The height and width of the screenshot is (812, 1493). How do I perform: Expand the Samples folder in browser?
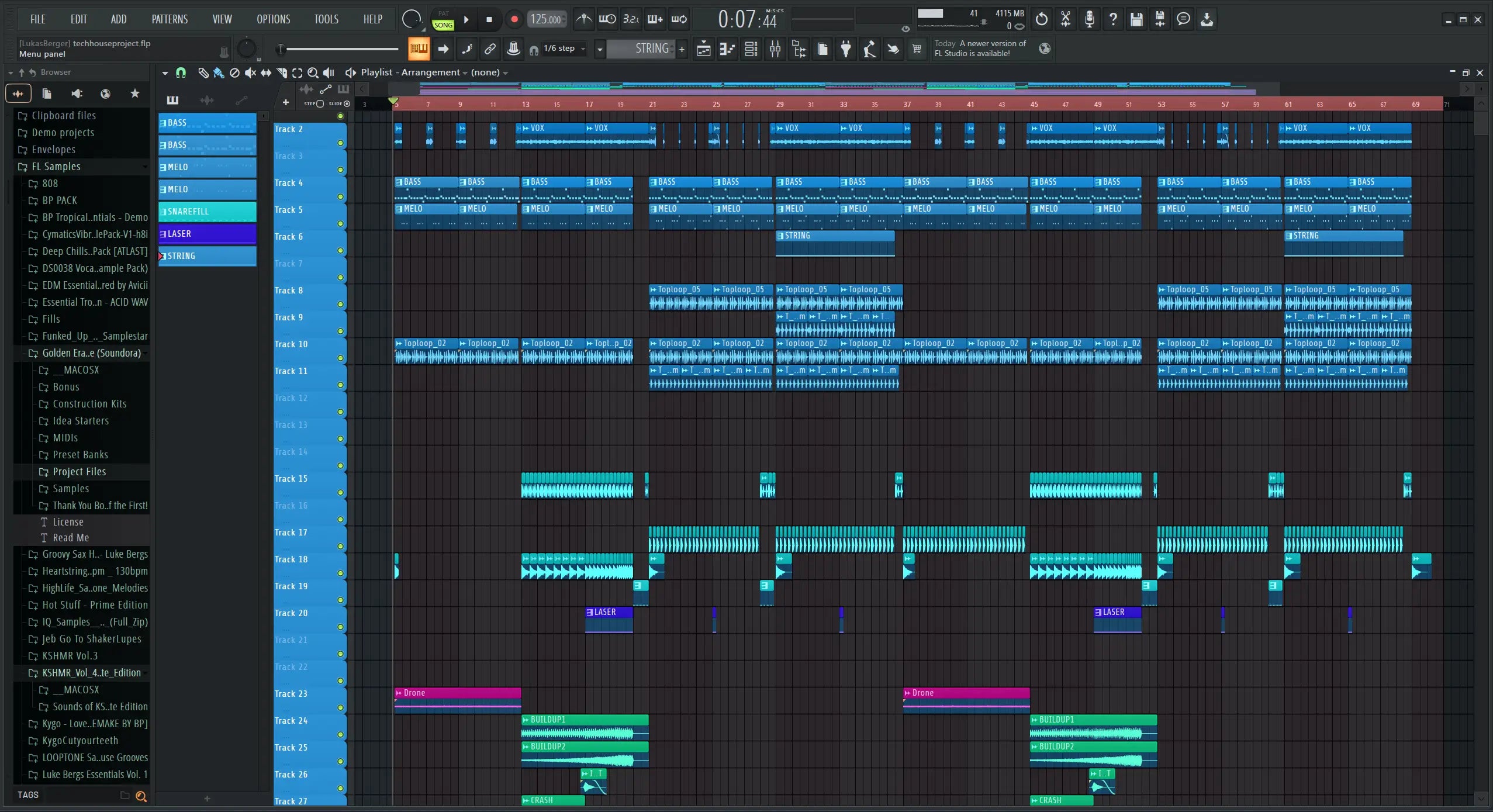tap(71, 489)
